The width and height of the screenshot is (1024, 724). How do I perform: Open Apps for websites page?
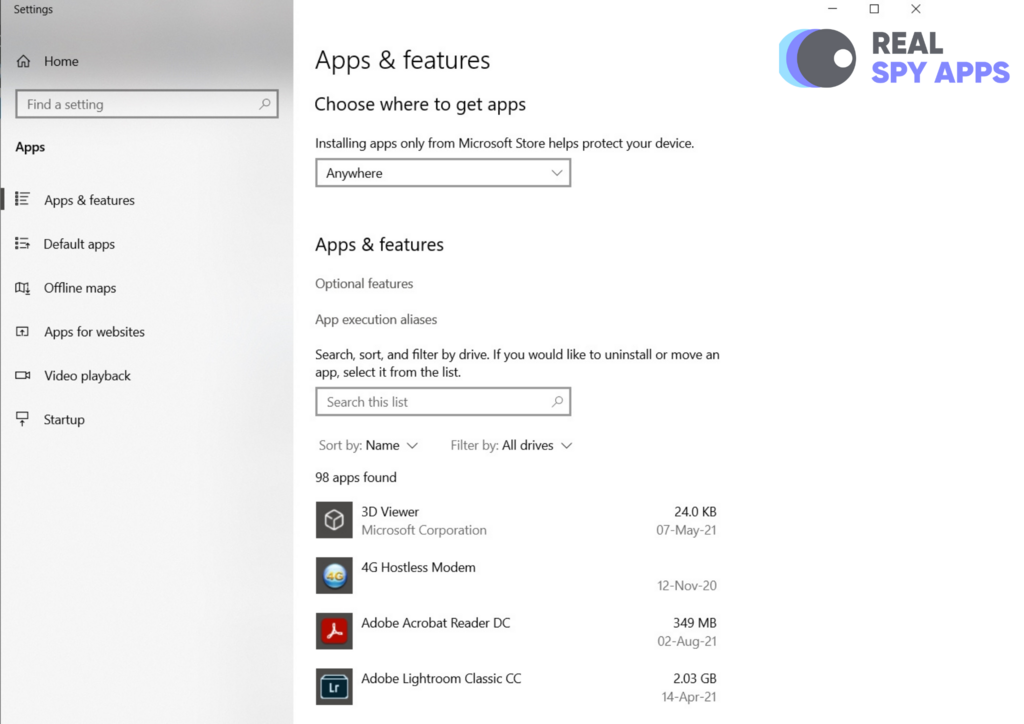95,332
